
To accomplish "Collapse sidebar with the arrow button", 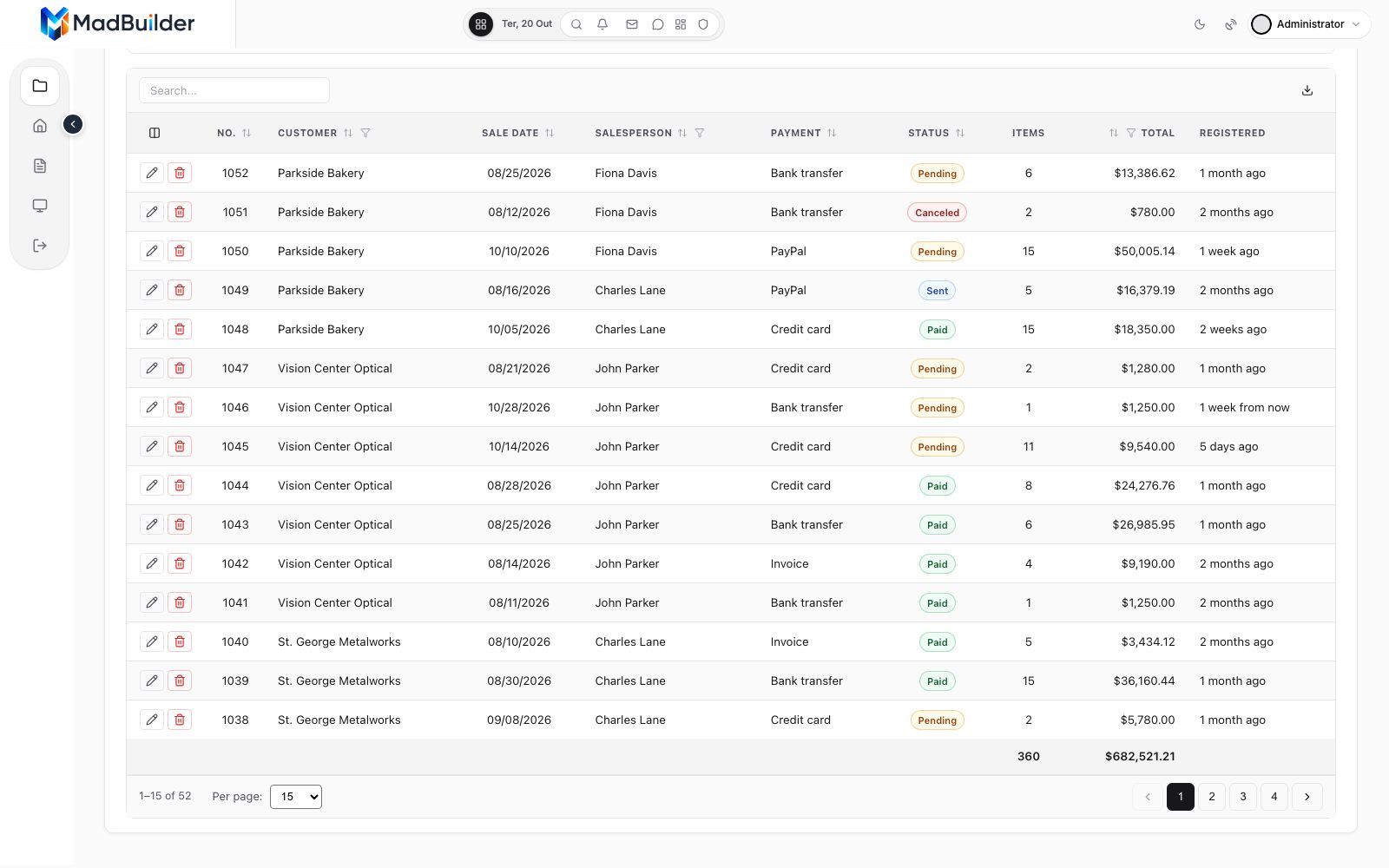I will pos(73,125).
